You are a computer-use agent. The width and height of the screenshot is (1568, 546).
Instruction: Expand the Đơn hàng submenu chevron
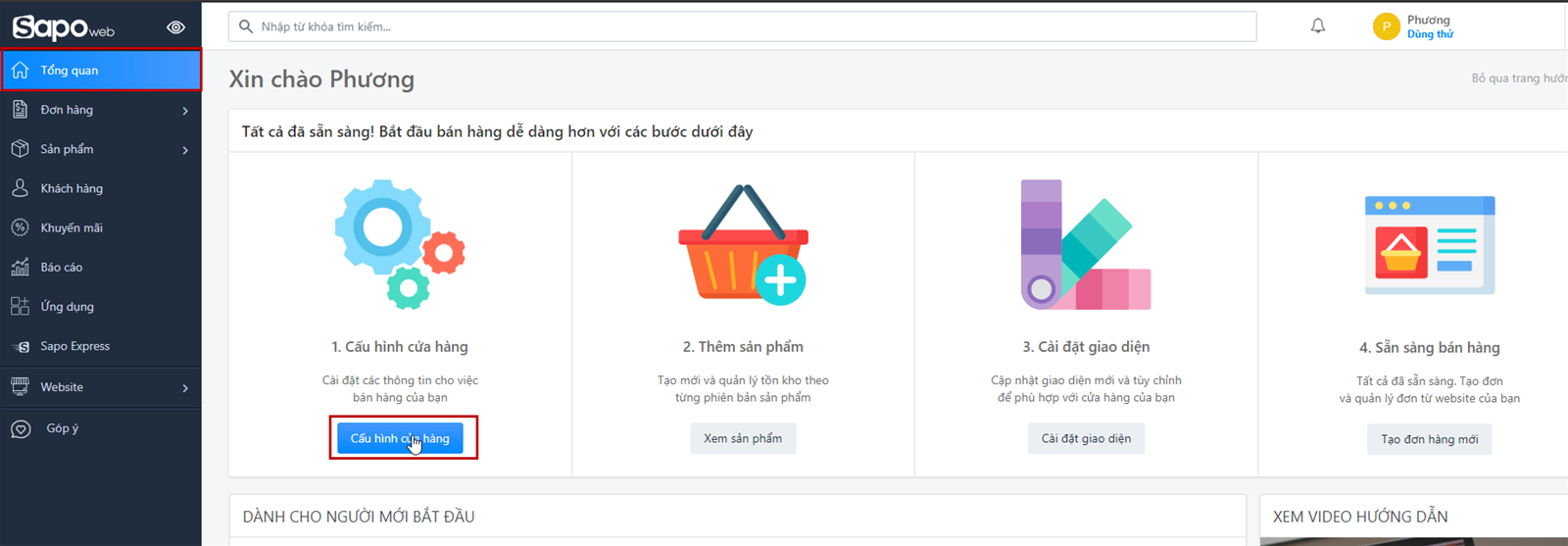coord(185,111)
